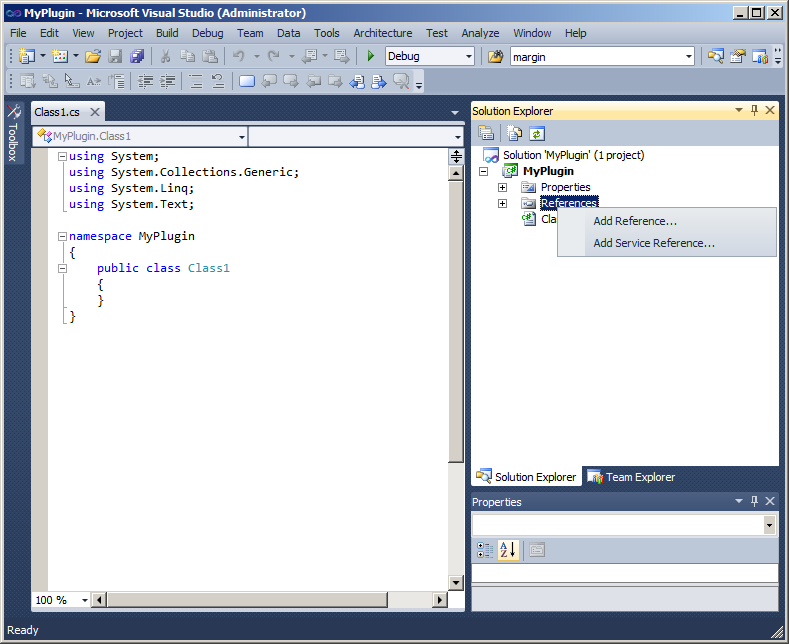789x644 pixels.
Task: Select the Class1.cs document tab
Action: click(x=57, y=112)
